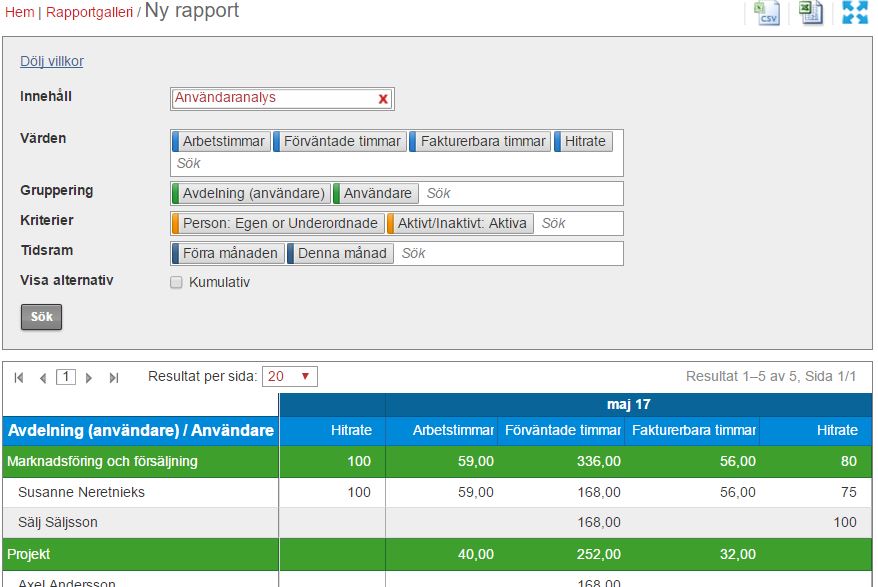The image size is (878, 587).
Task: Go to last results page
Action: tap(114, 378)
